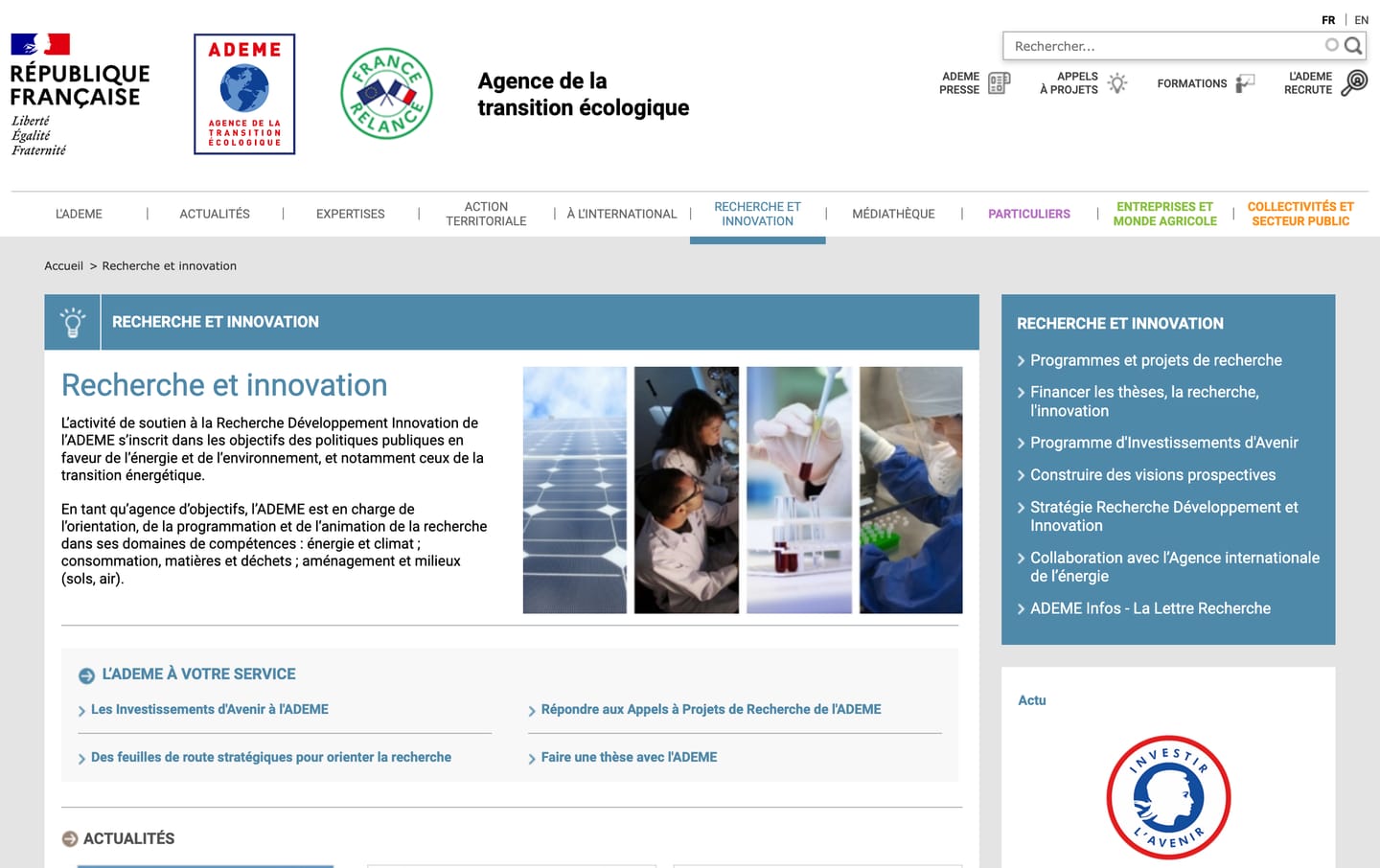Click the circle icon in search field
The image size is (1380, 868).
pos(1331,45)
